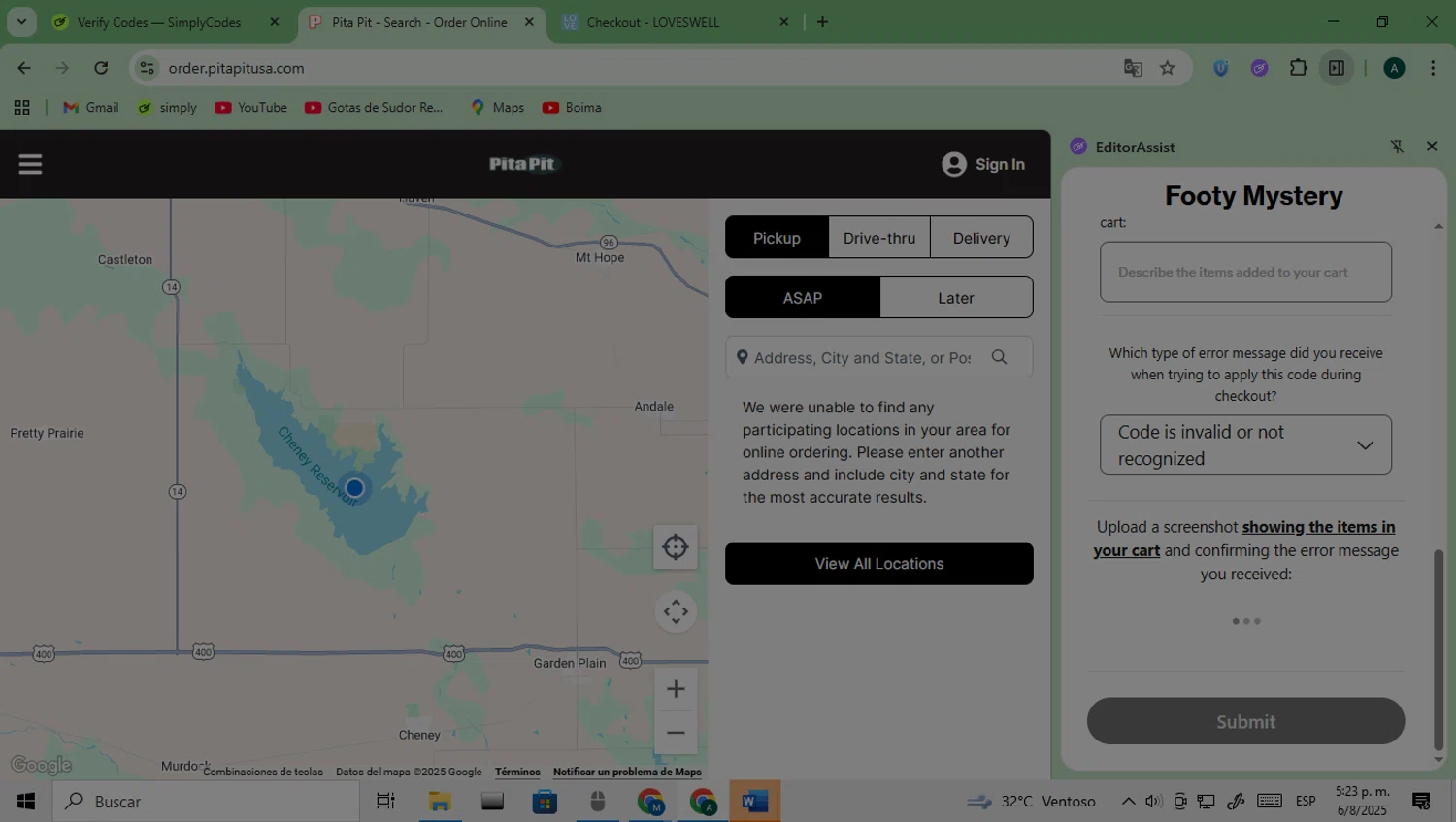1456x822 pixels.
Task: Open the Gotas de Sudor bookmark
Action: pyautogui.click(x=375, y=108)
